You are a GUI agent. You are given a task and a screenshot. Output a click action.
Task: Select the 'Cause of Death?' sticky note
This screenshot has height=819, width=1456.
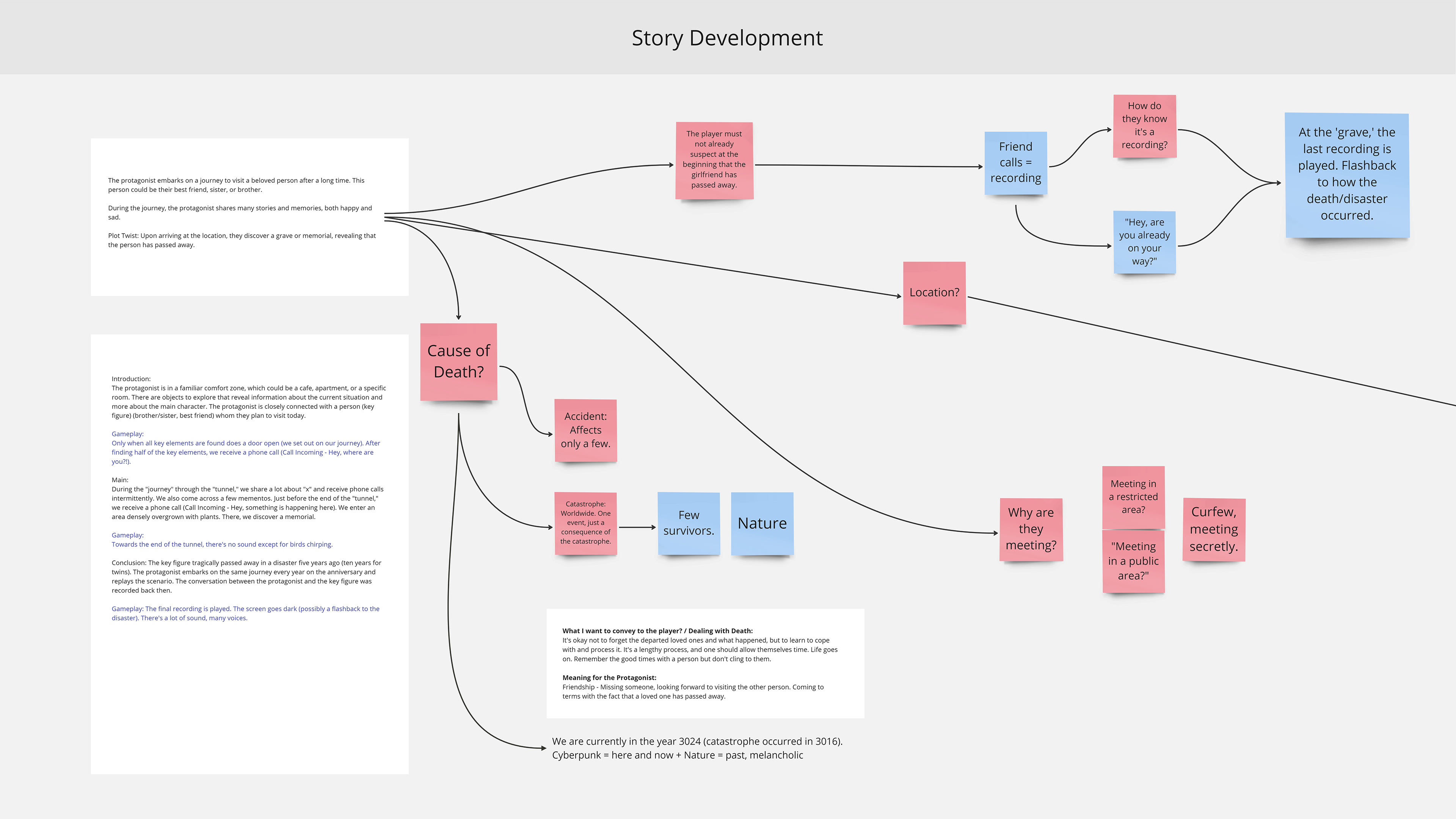458,361
